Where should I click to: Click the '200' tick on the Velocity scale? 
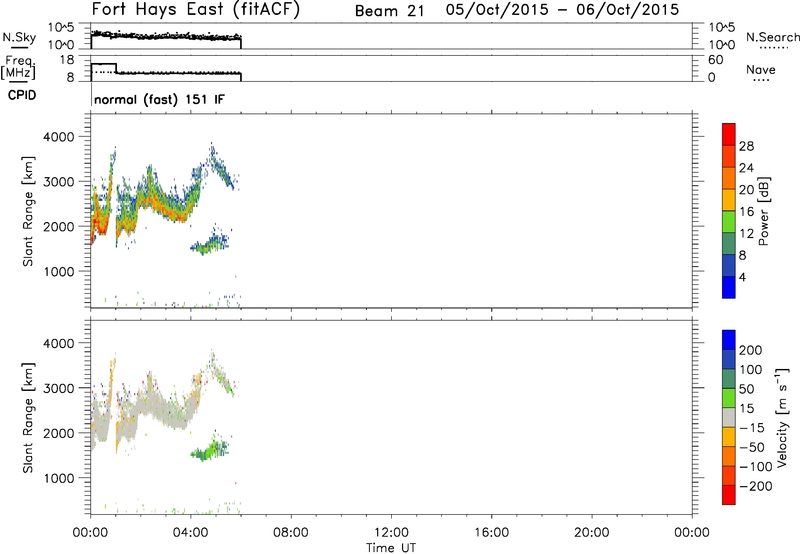coord(751,350)
